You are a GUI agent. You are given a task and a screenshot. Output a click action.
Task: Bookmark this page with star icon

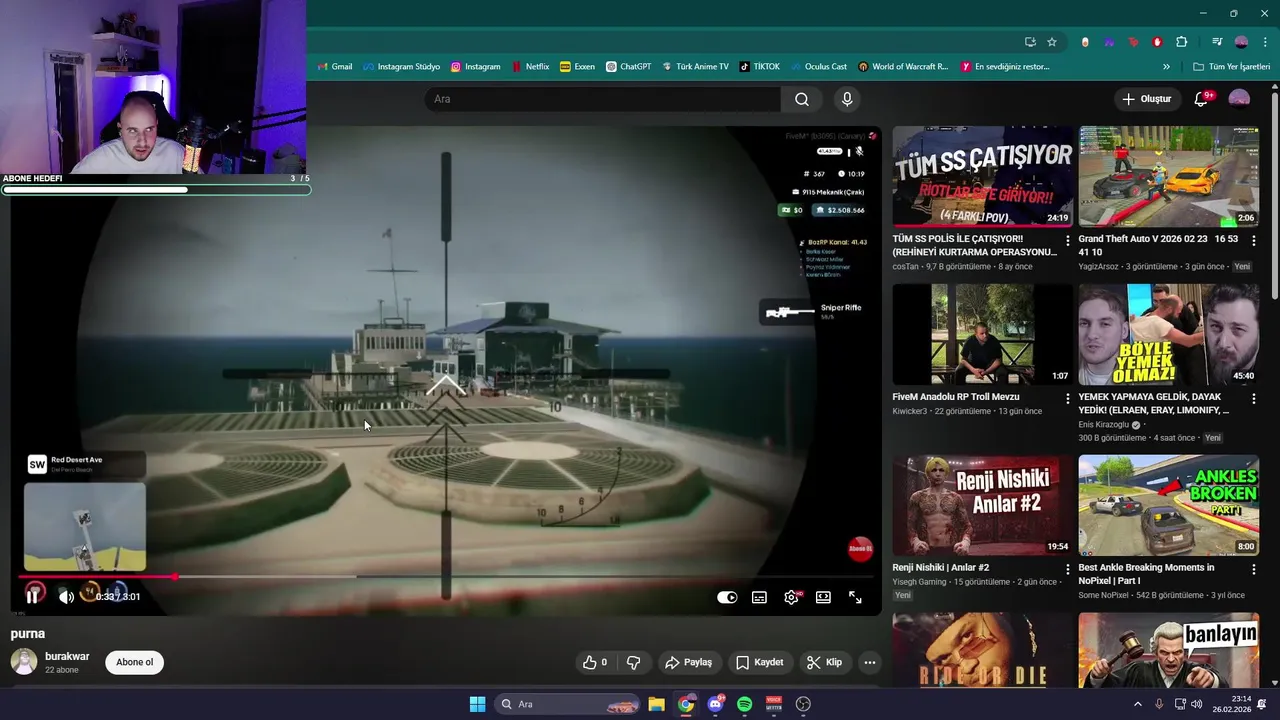point(1052,42)
